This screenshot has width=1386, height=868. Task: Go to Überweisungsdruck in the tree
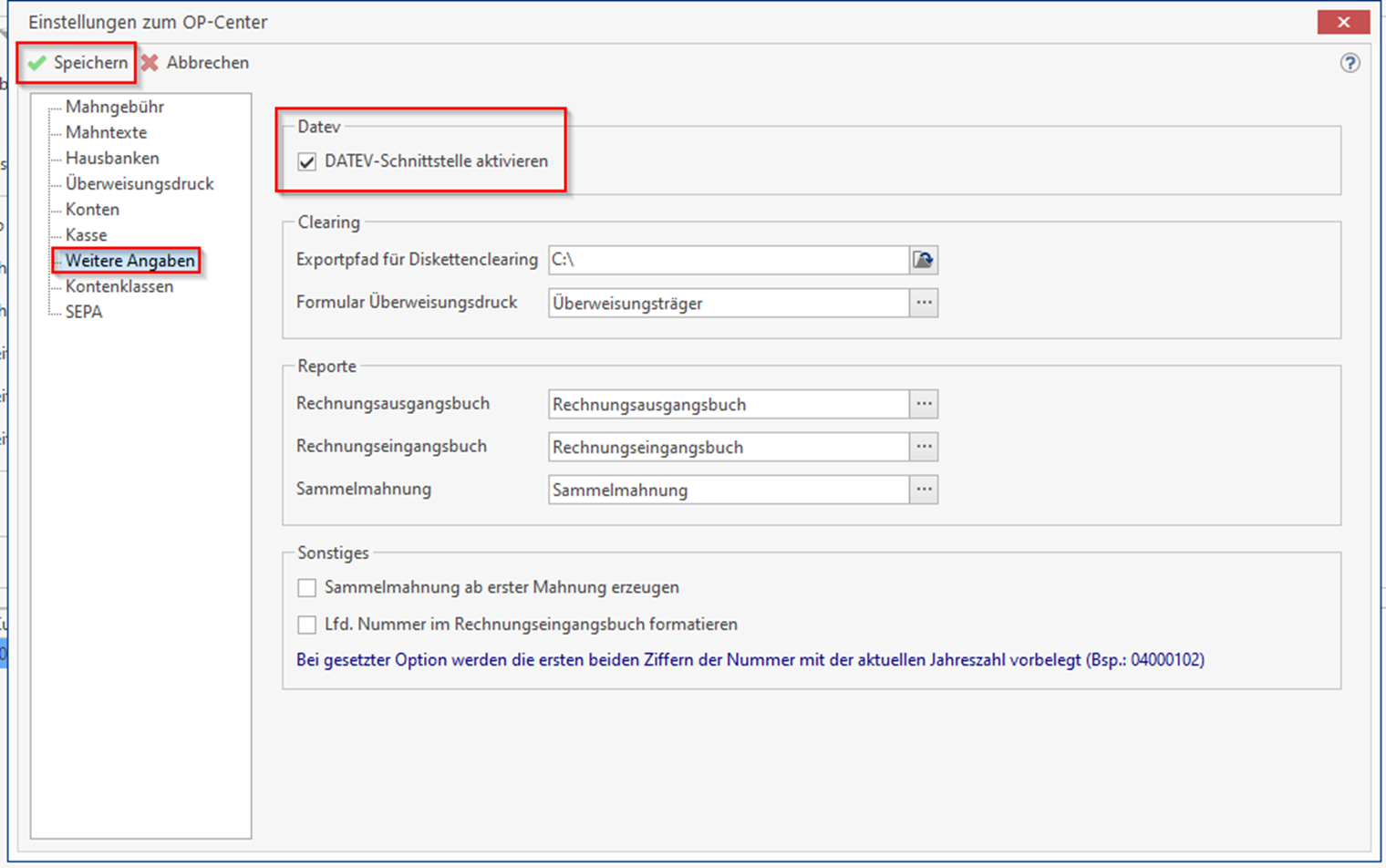(140, 183)
